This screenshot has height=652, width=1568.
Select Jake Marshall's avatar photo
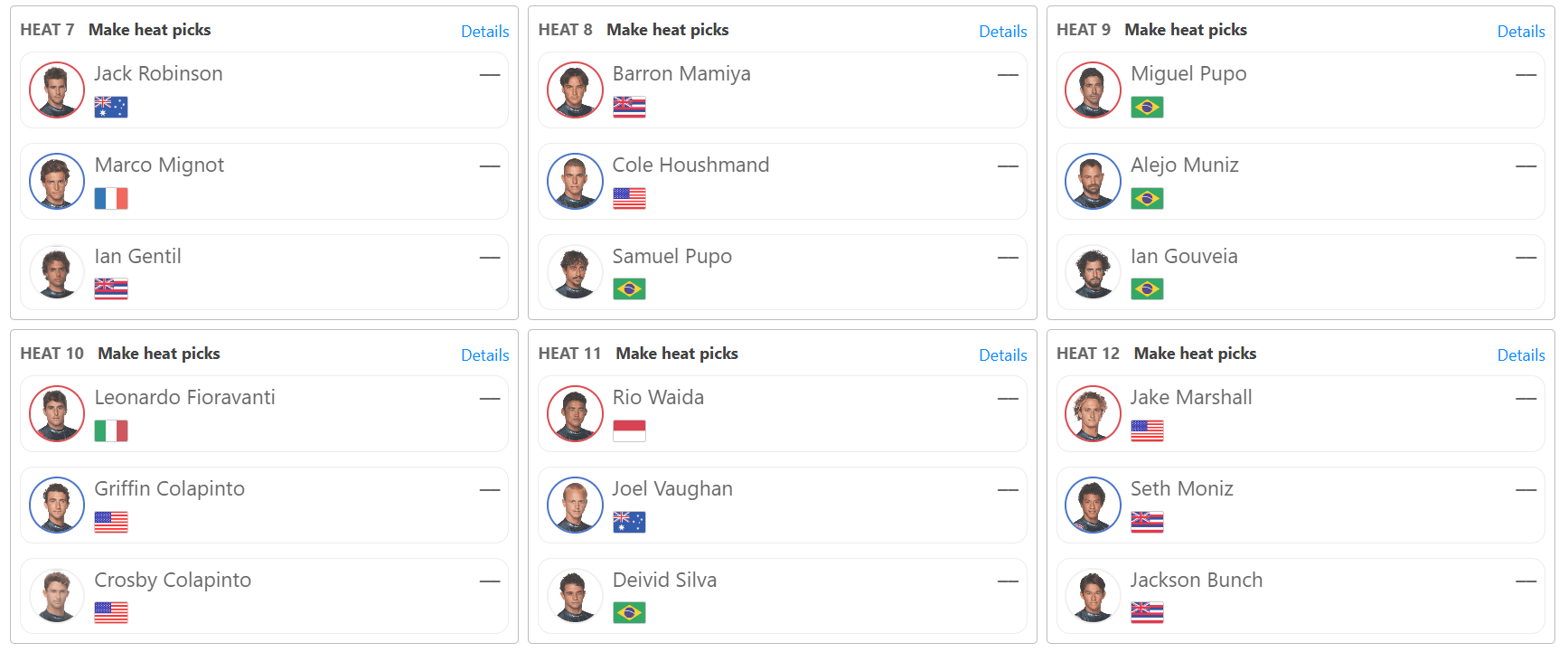click(1093, 414)
